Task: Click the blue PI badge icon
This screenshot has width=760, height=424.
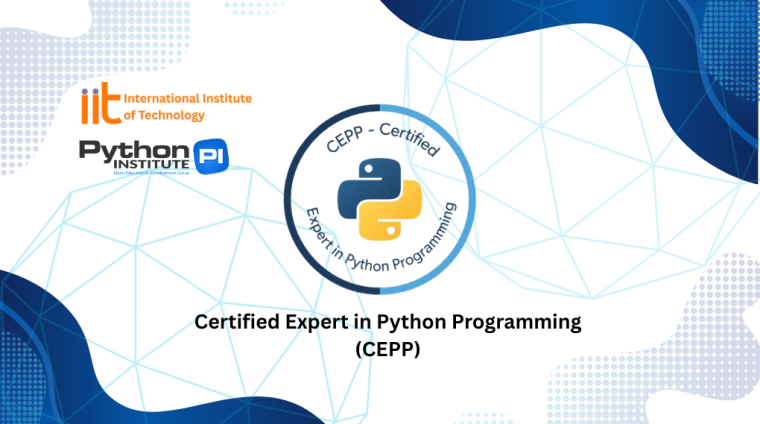Action: (x=211, y=157)
